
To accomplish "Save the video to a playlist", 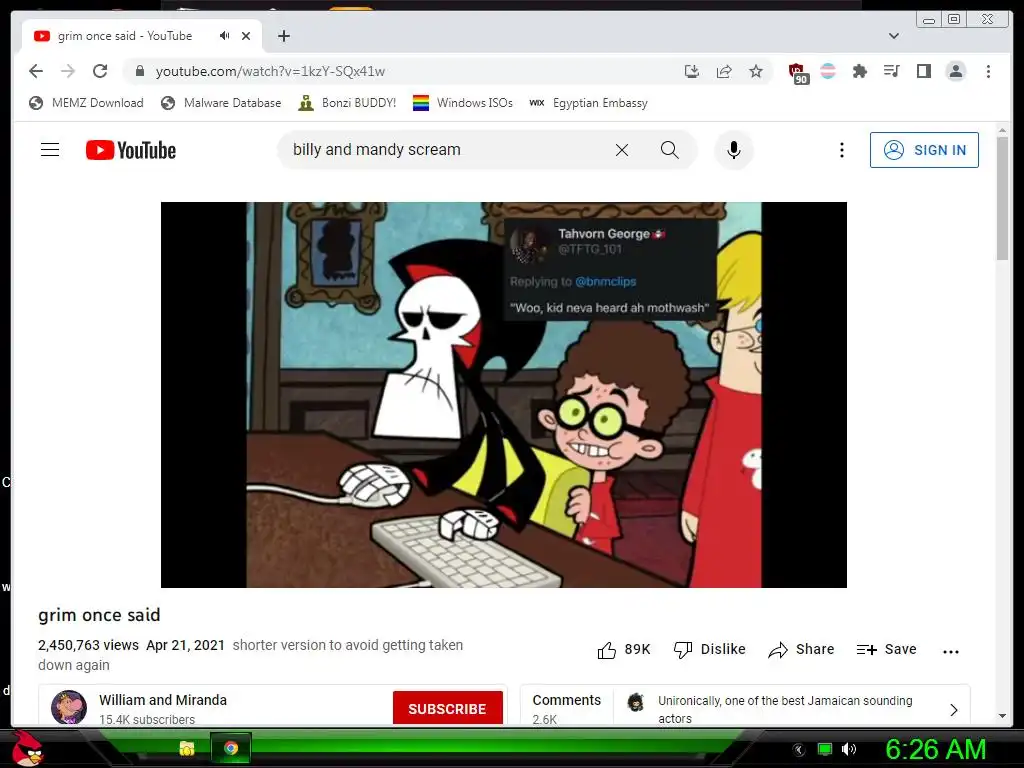I will [886, 650].
